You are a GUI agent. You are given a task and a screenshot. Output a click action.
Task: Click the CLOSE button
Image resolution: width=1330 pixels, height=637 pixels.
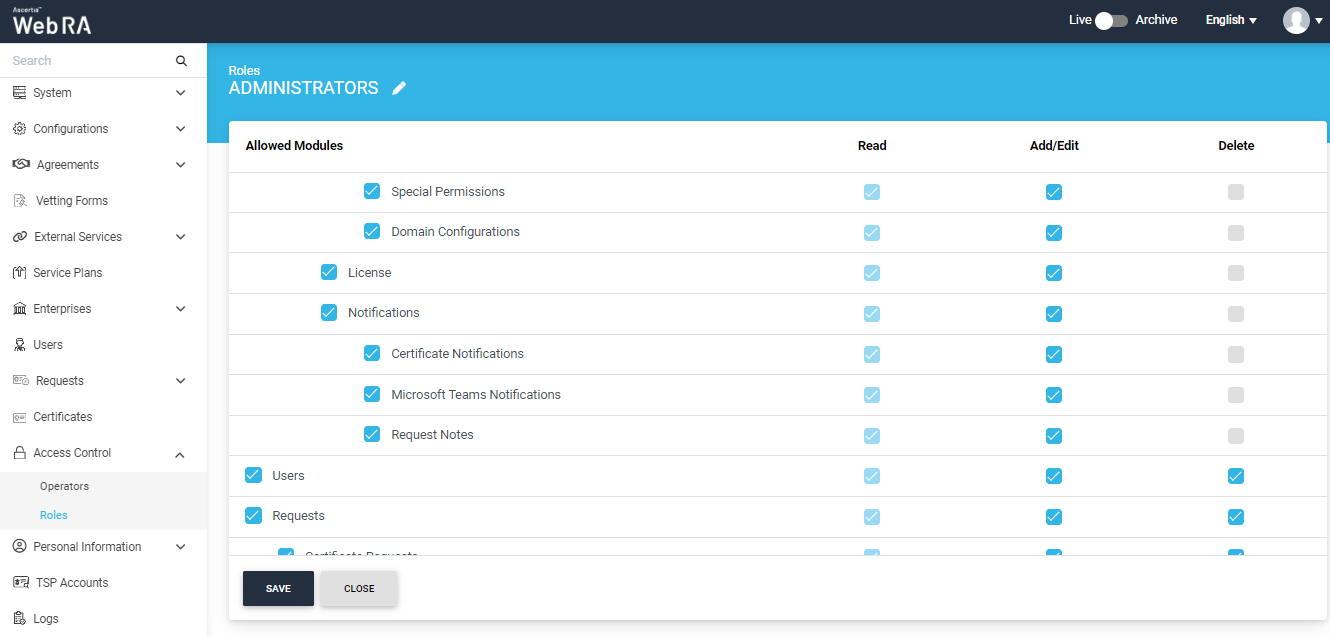[359, 589]
